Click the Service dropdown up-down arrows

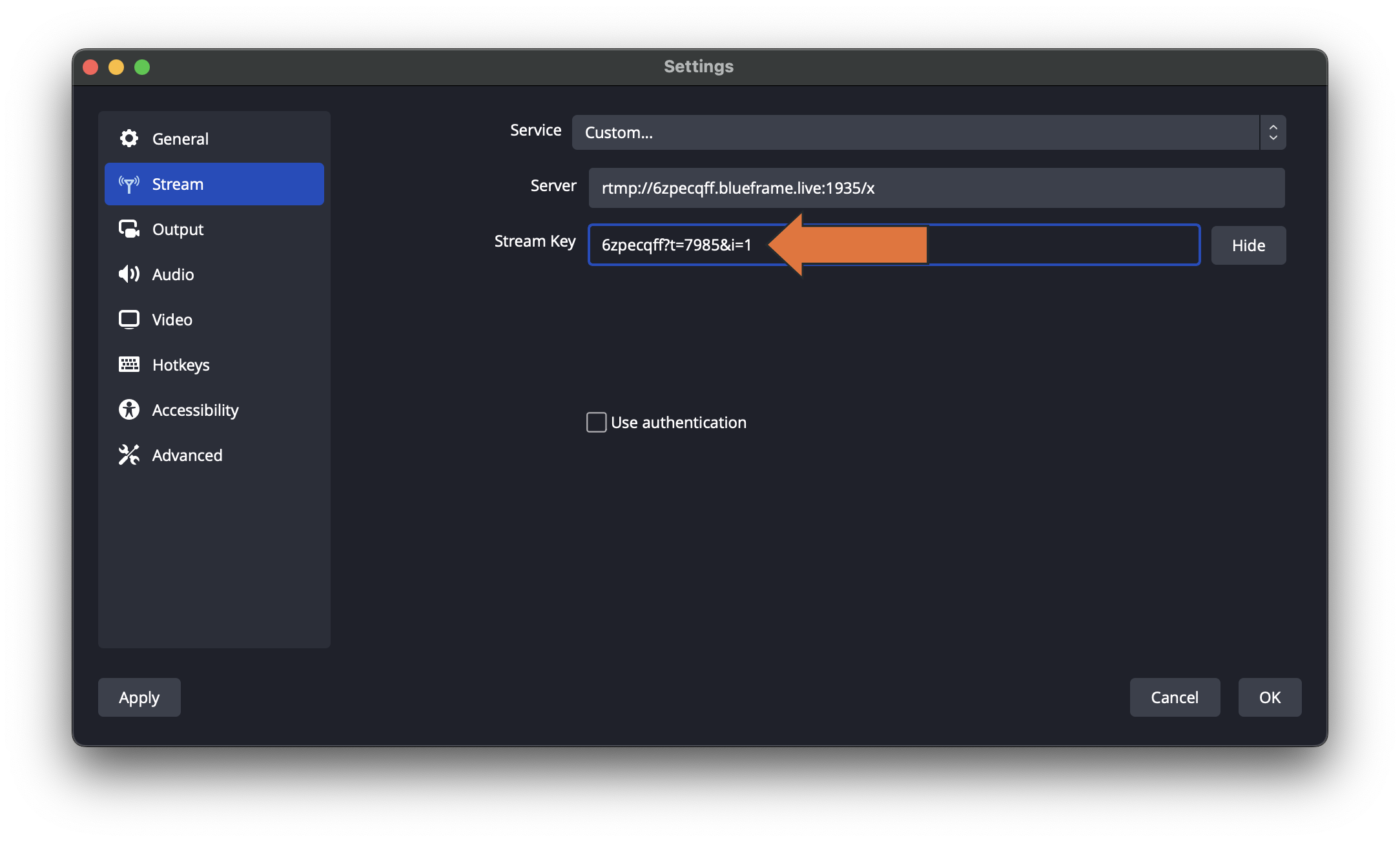click(x=1273, y=132)
